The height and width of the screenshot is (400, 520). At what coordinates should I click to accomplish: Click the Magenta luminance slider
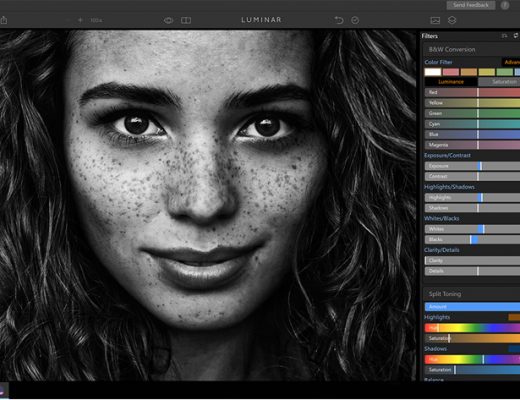click(472, 145)
